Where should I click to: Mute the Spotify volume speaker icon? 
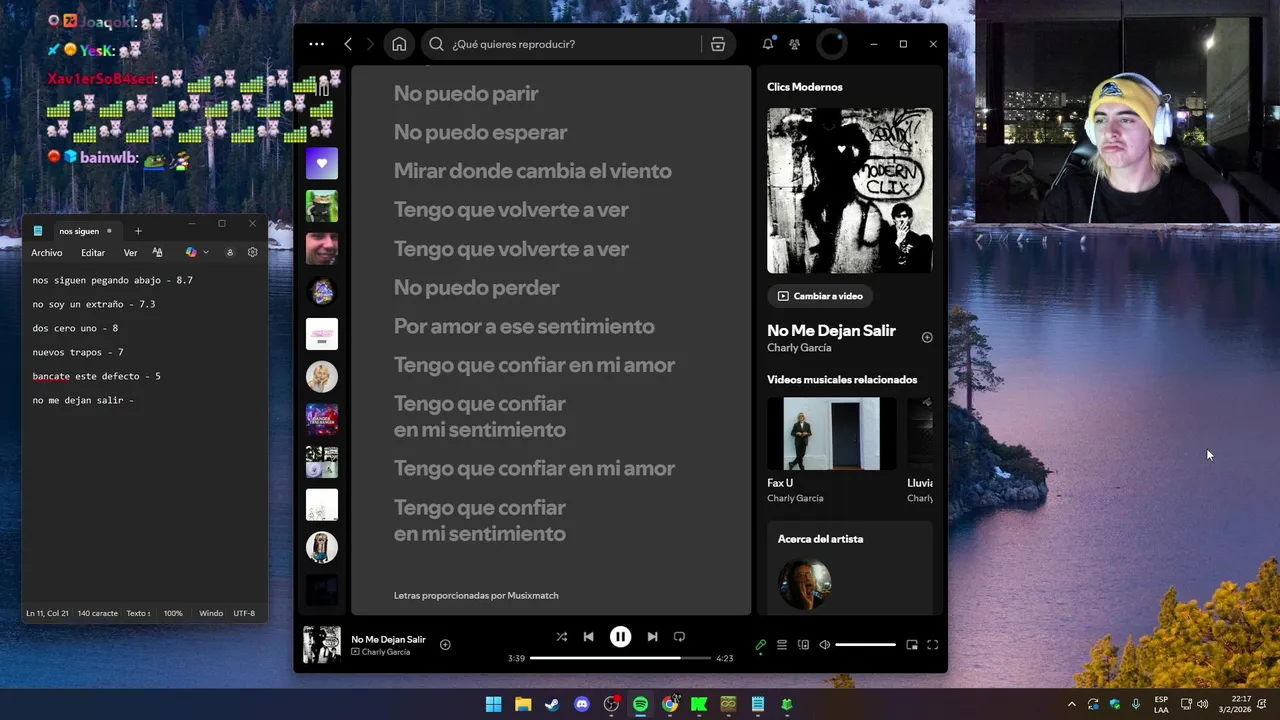[x=825, y=645]
